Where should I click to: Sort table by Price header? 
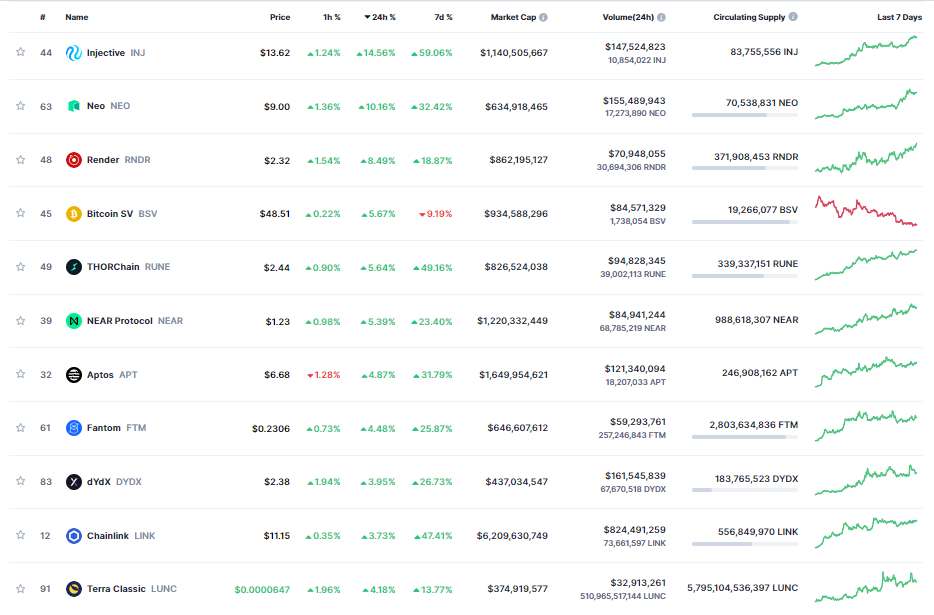(280, 17)
